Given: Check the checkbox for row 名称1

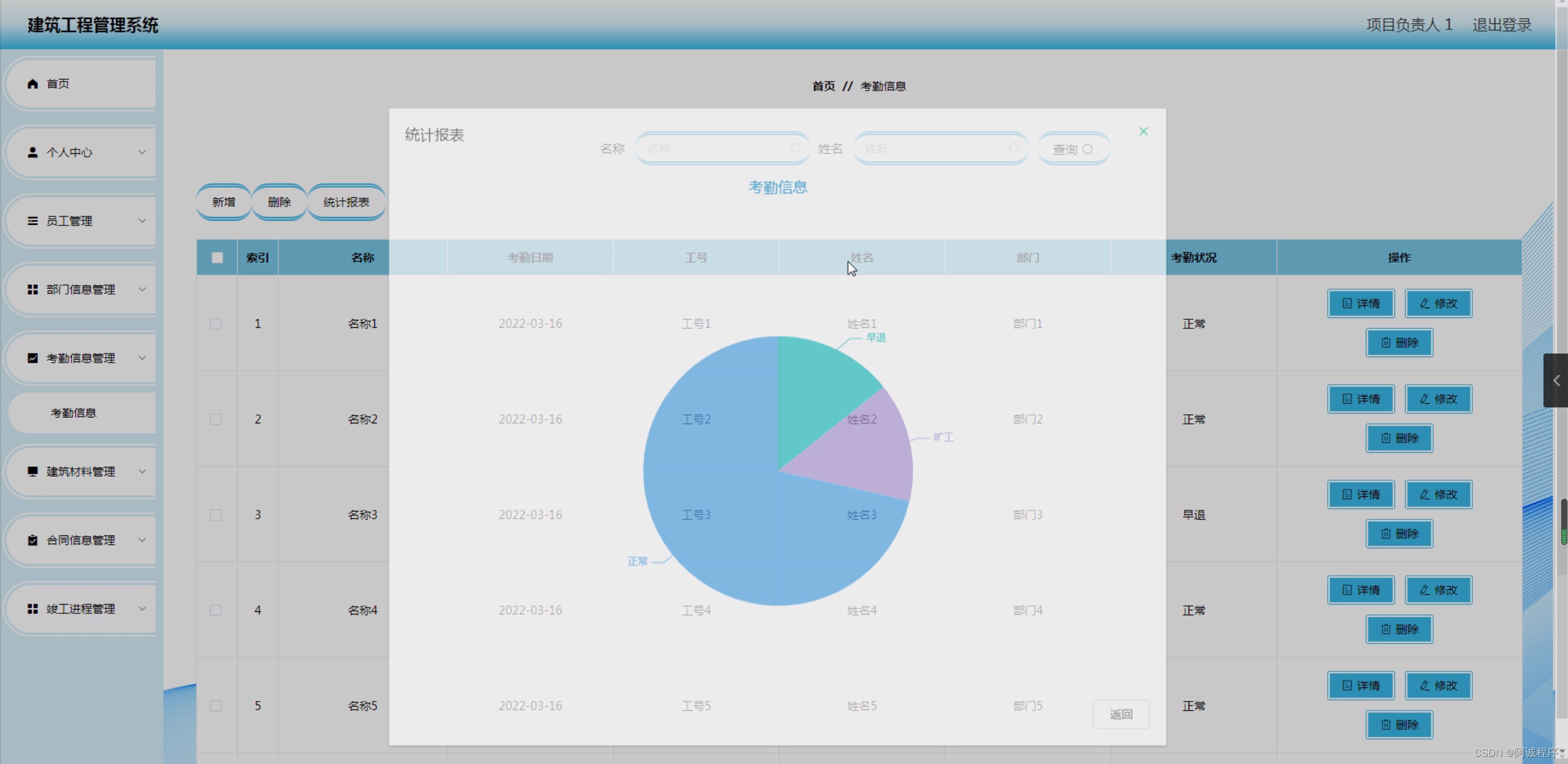Looking at the screenshot, I should (216, 324).
